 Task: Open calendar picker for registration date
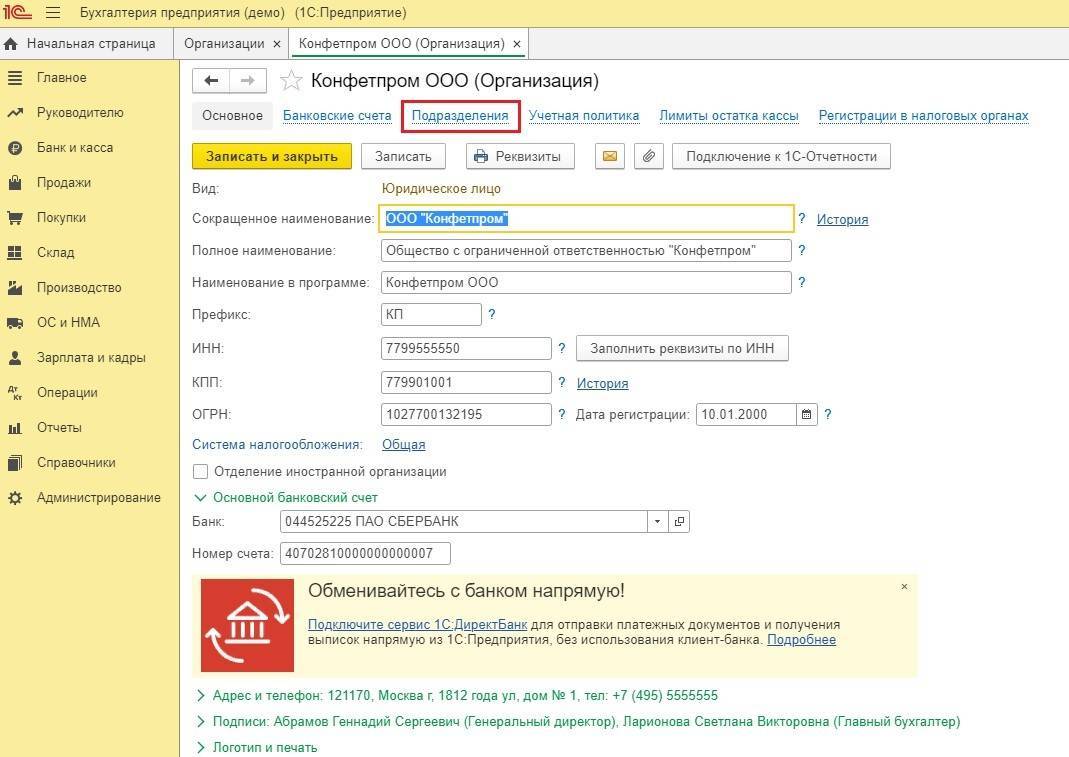[807, 414]
